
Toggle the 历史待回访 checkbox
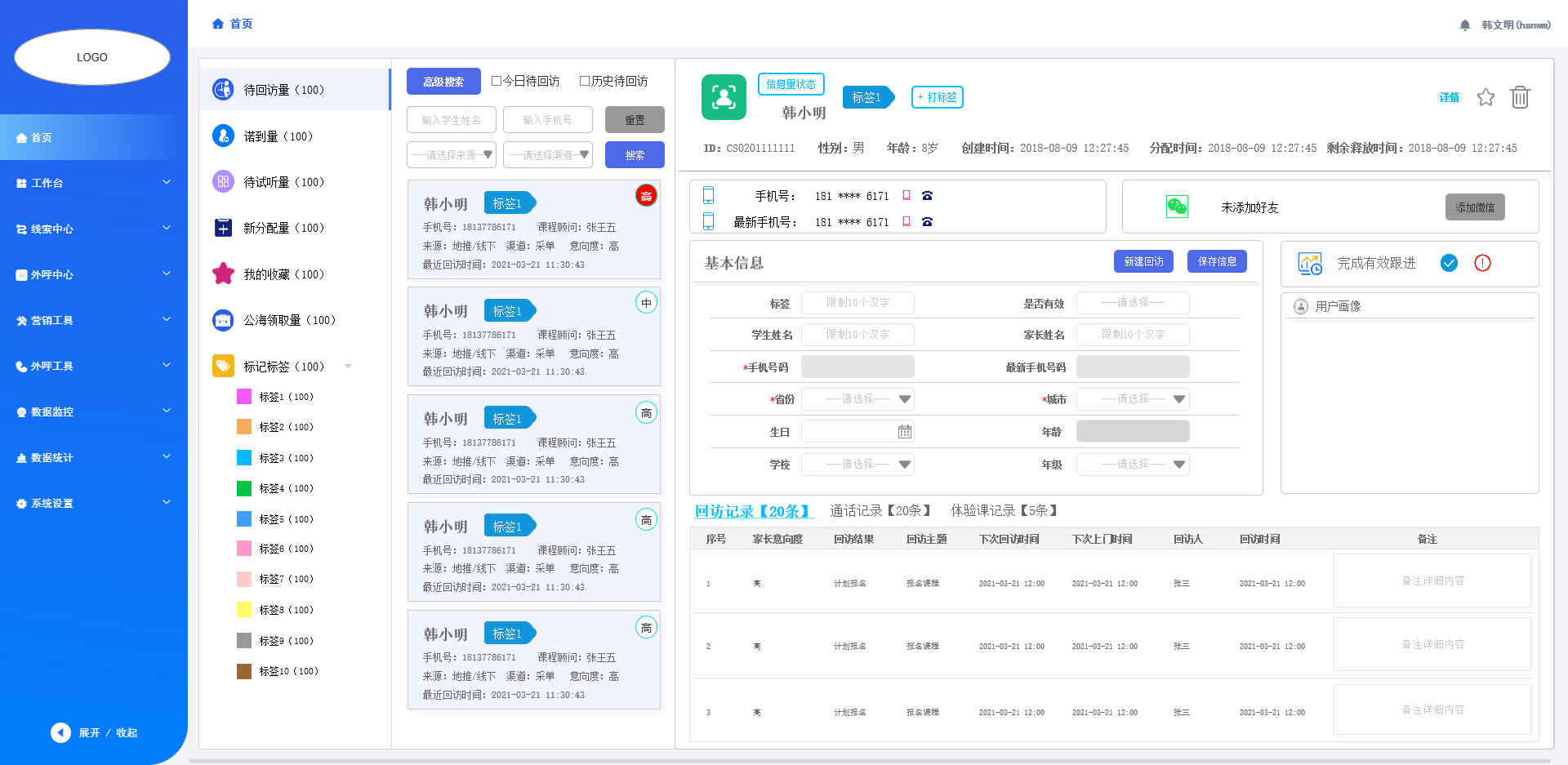click(x=585, y=81)
